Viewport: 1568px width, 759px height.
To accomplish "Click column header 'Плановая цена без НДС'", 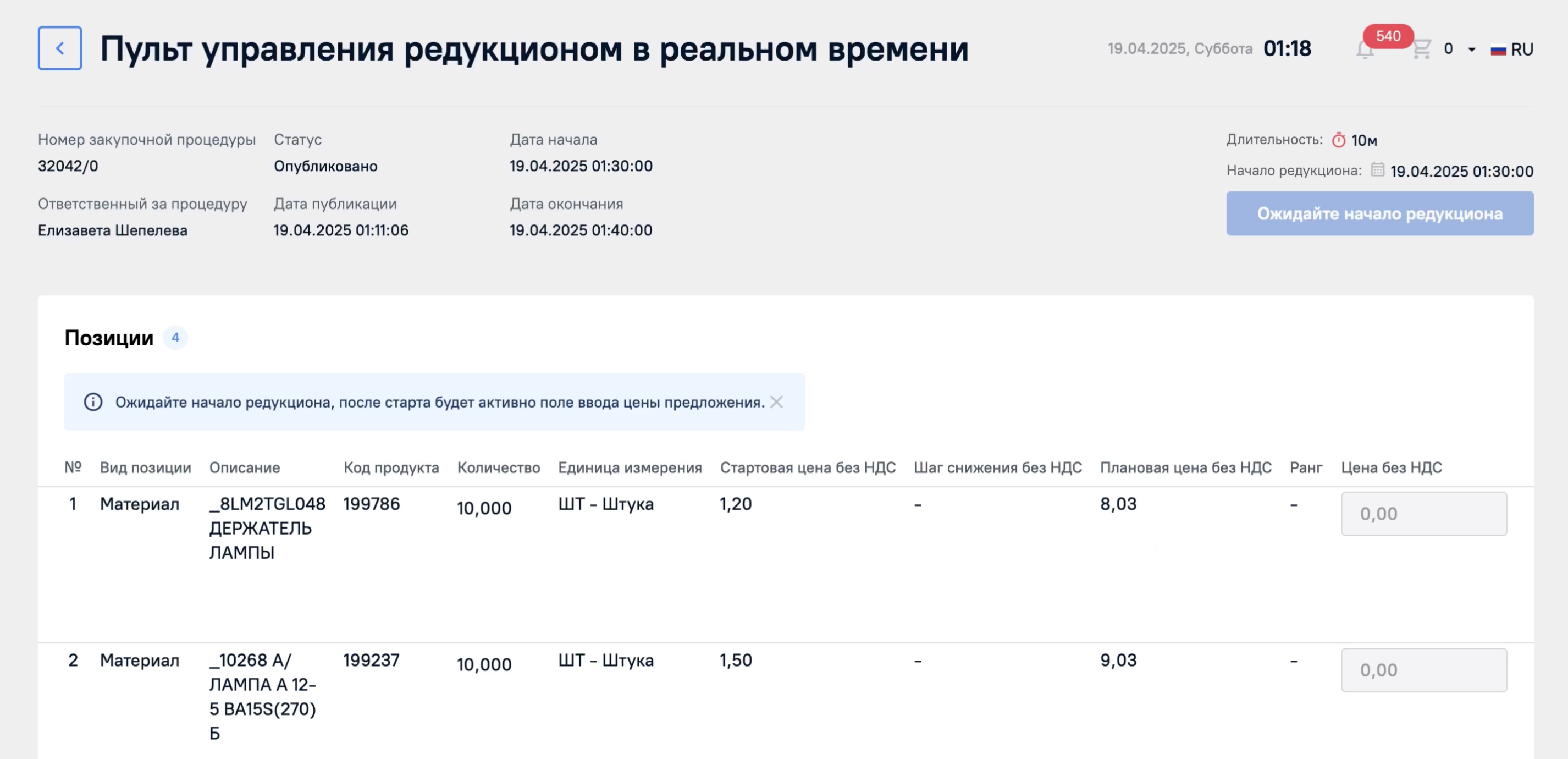I will 1186,467.
